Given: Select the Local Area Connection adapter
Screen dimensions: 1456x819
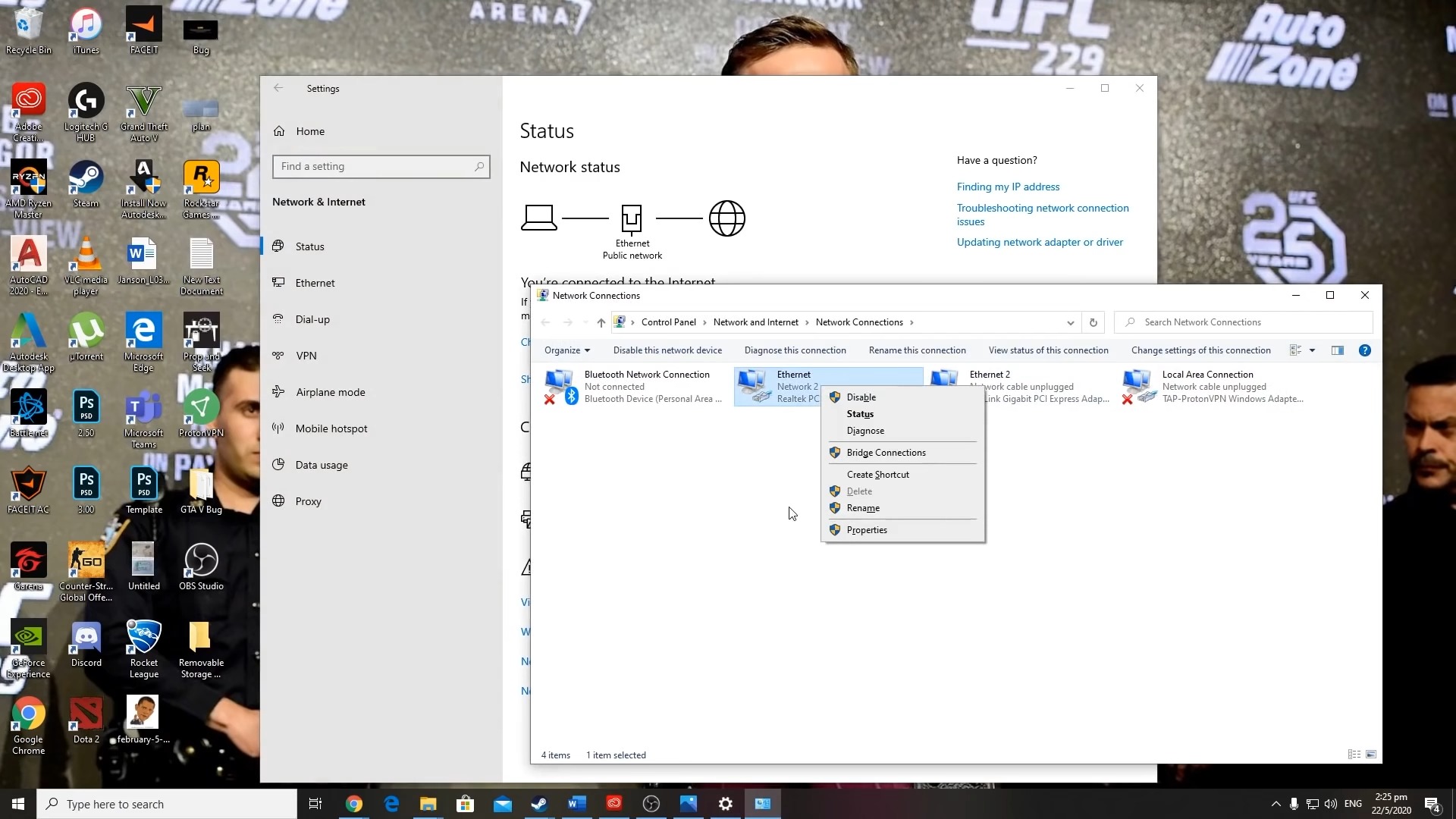Looking at the screenshot, I should [1213, 387].
